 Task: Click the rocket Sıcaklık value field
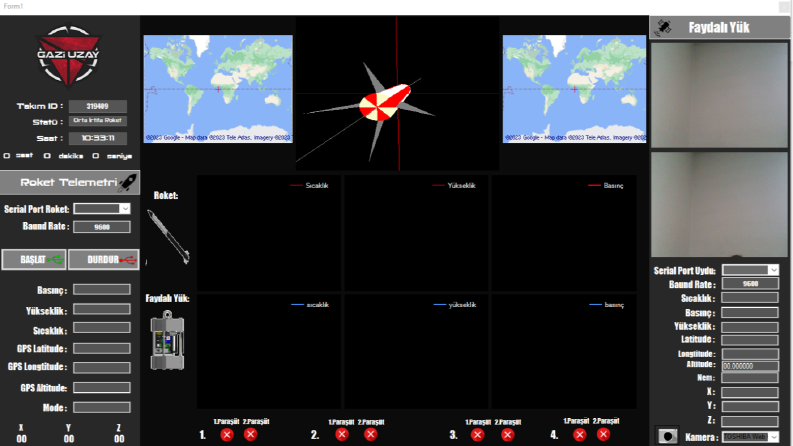[102, 328]
